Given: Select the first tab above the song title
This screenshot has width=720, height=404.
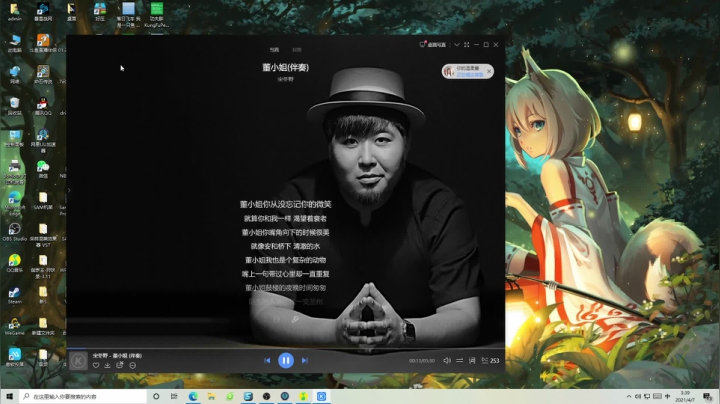Looking at the screenshot, I should [274, 50].
